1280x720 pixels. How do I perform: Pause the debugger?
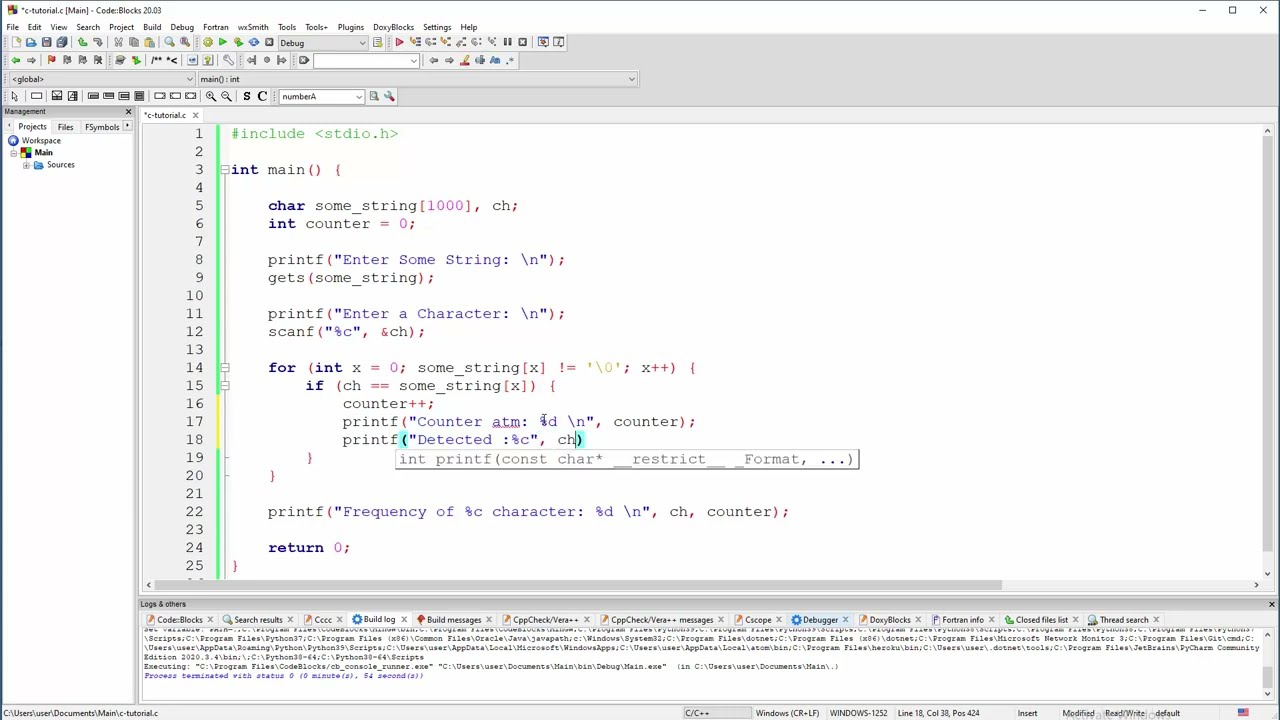(x=507, y=42)
